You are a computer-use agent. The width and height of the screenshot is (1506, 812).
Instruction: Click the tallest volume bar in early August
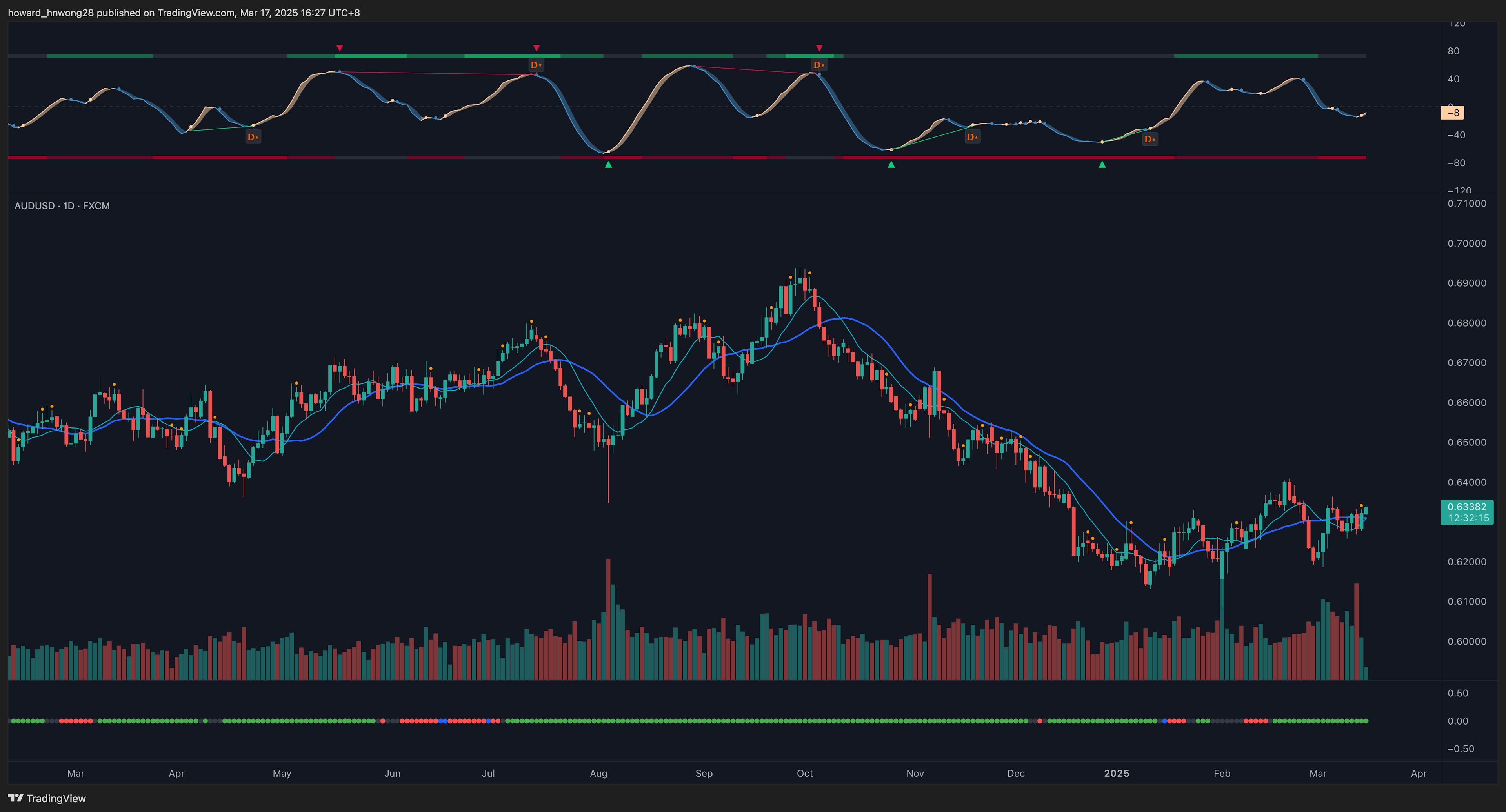(x=609, y=619)
